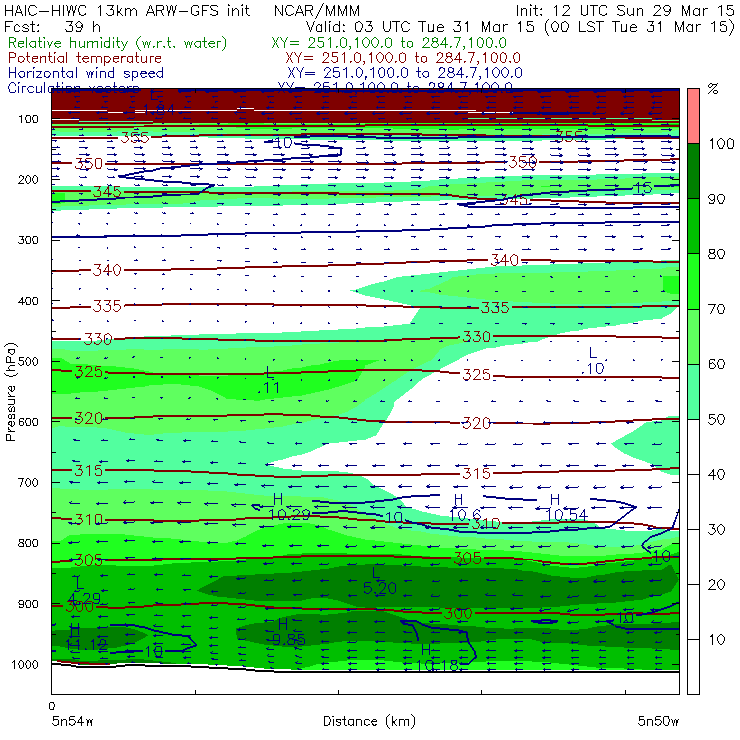Click the wind minimum label 'L 5.20'
Image resolution: width=740 pixels, height=740 pixels.
(379, 580)
